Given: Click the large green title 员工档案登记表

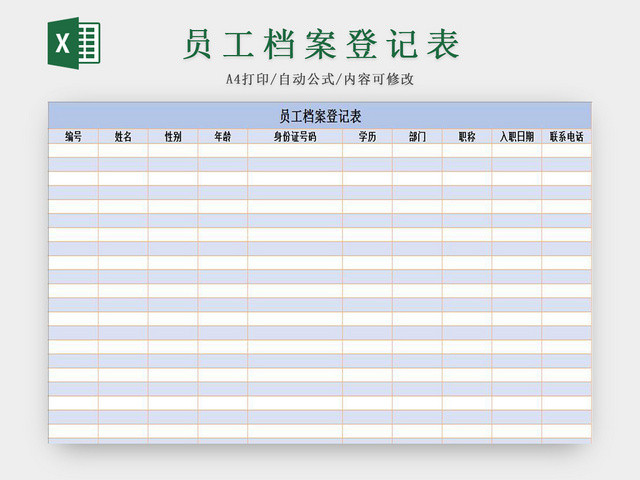Looking at the screenshot, I should (321, 44).
